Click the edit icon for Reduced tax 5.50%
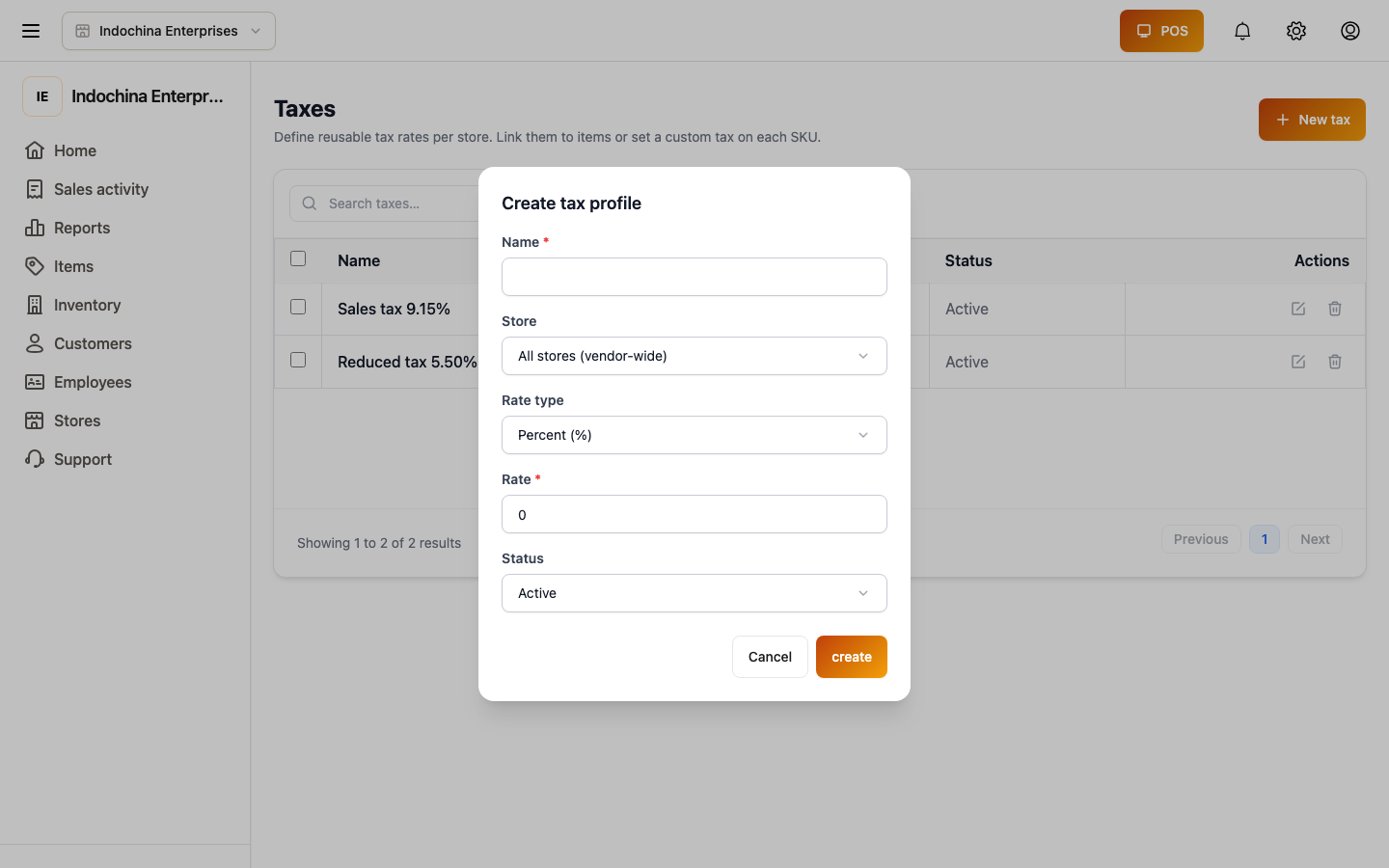 (1298, 362)
